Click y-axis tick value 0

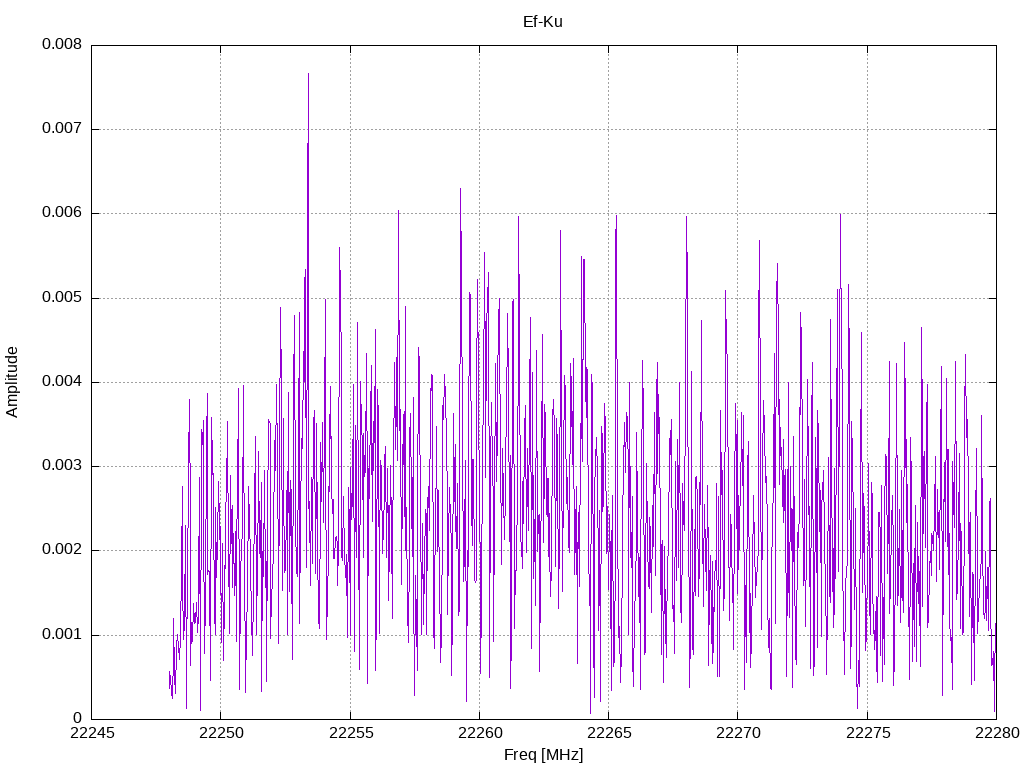pyautogui.click(x=78, y=719)
